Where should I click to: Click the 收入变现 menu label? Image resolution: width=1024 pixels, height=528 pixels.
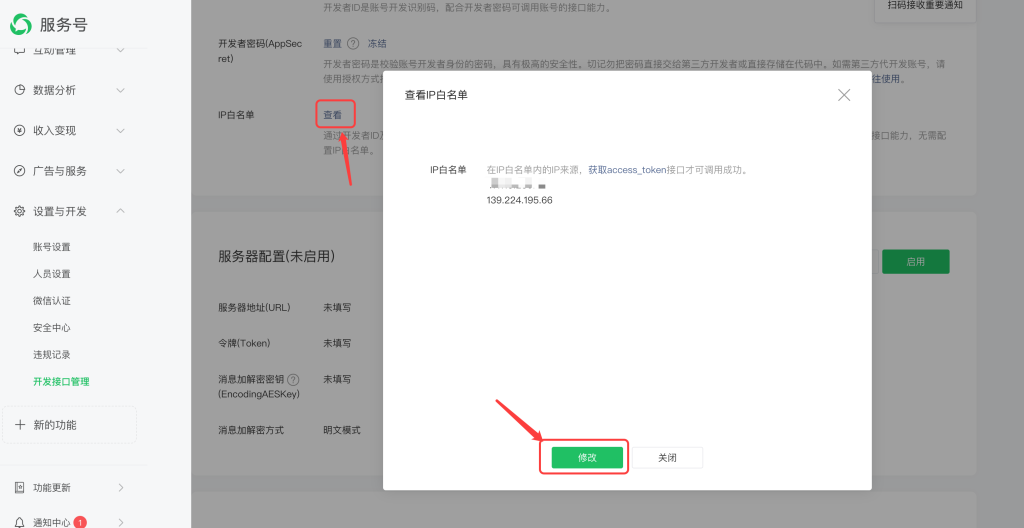(x=54, y=131)
